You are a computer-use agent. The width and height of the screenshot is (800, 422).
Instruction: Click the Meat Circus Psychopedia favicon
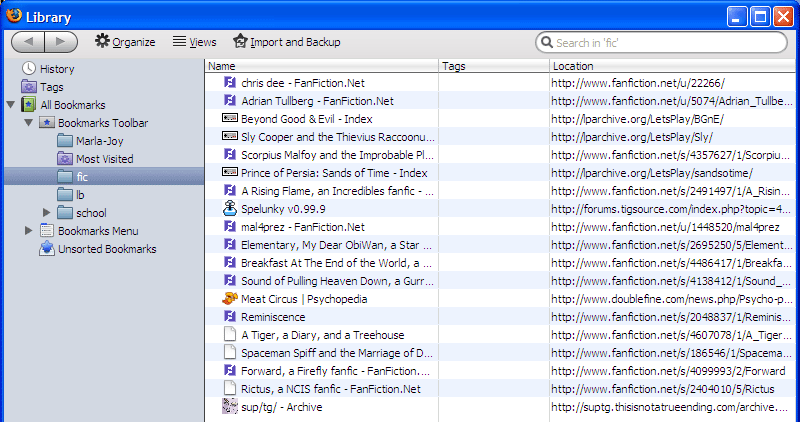[229, 299]
